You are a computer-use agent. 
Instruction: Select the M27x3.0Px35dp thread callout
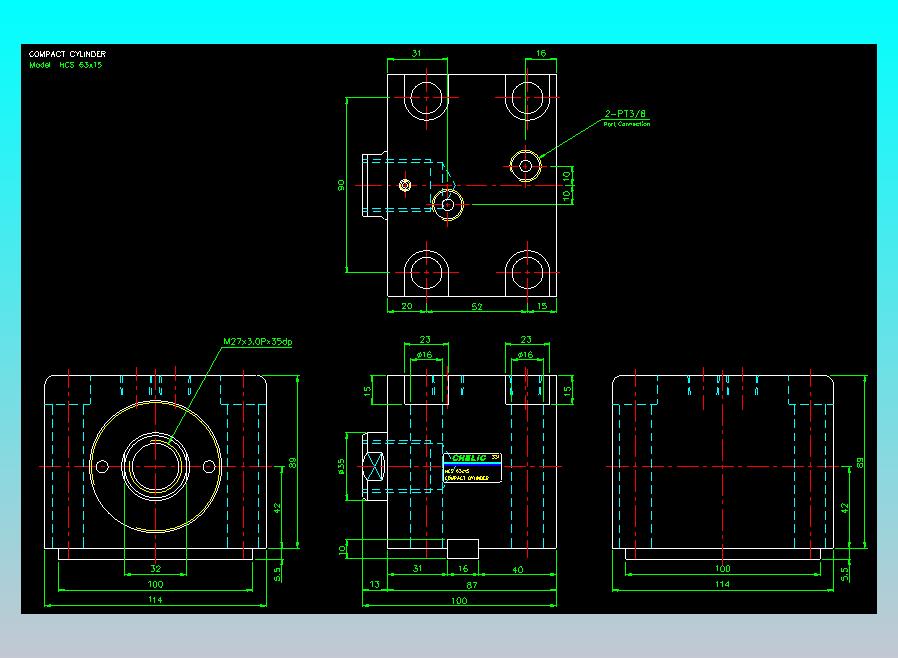click(x=258, y=341)
